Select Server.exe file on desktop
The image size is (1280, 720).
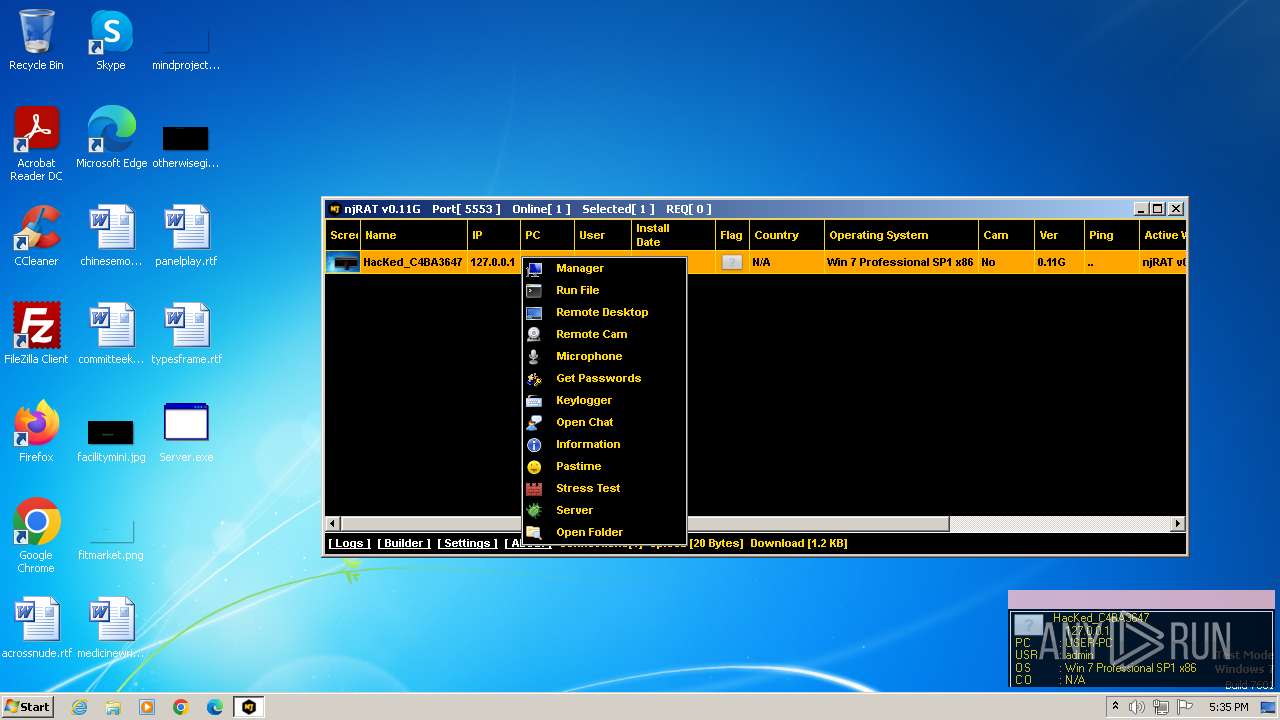pyautogui.click(x=186, y=432)
